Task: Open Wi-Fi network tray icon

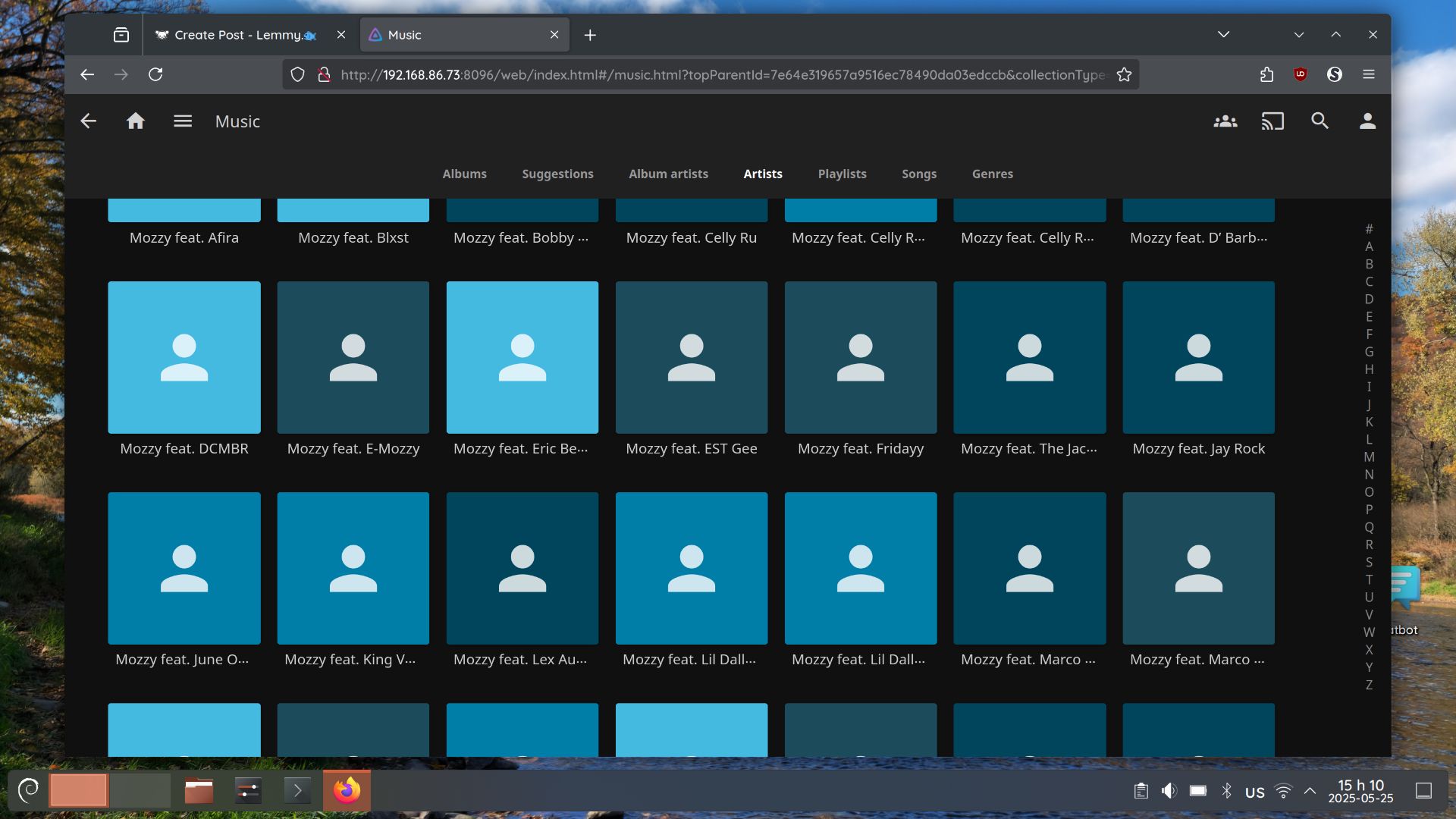Action: [x=1283, y=791]
